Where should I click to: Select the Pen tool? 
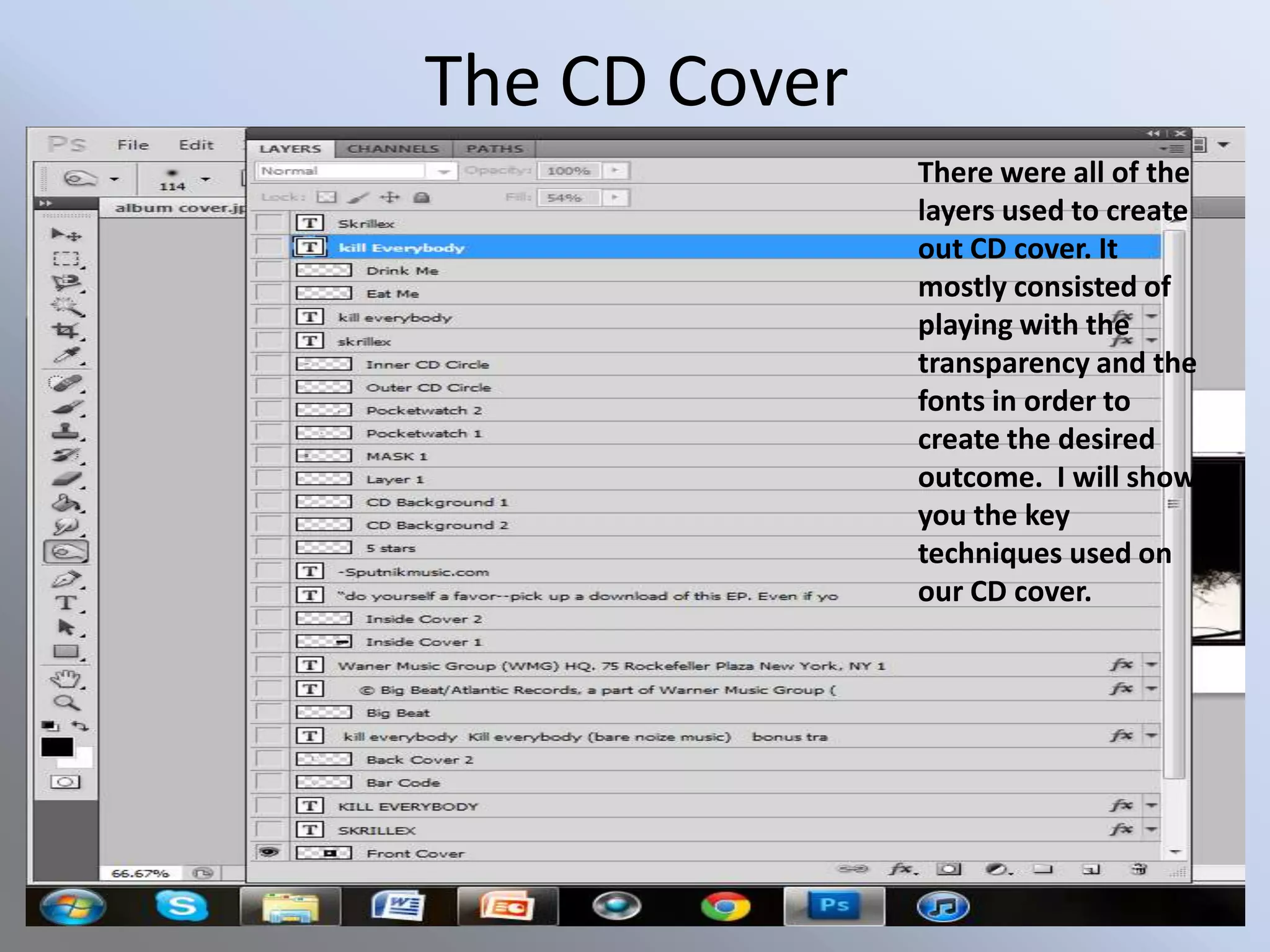pos(66,580)
